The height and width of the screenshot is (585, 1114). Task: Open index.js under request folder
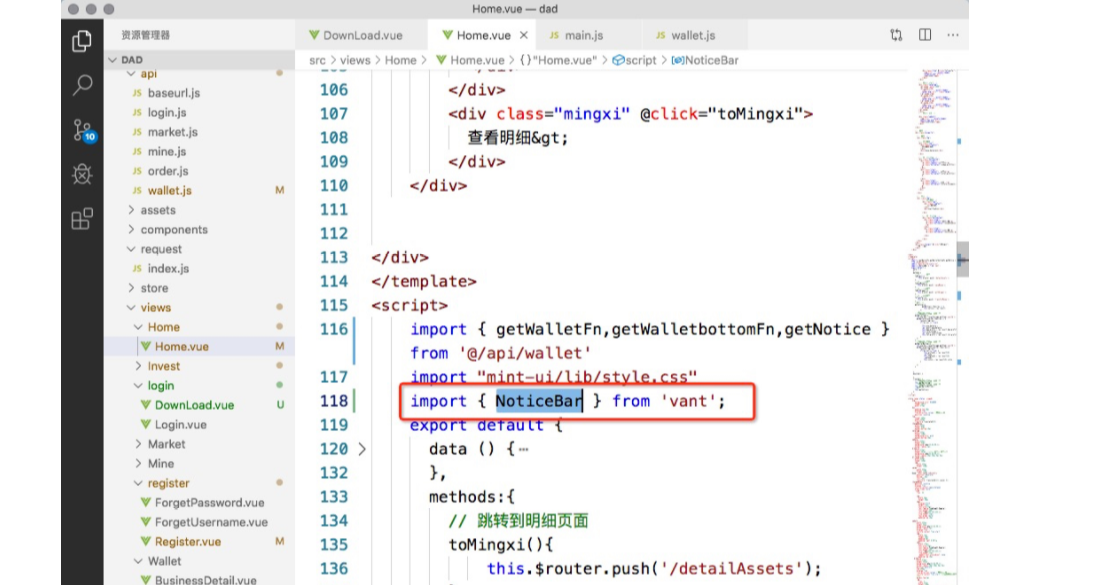coord(199,269)
